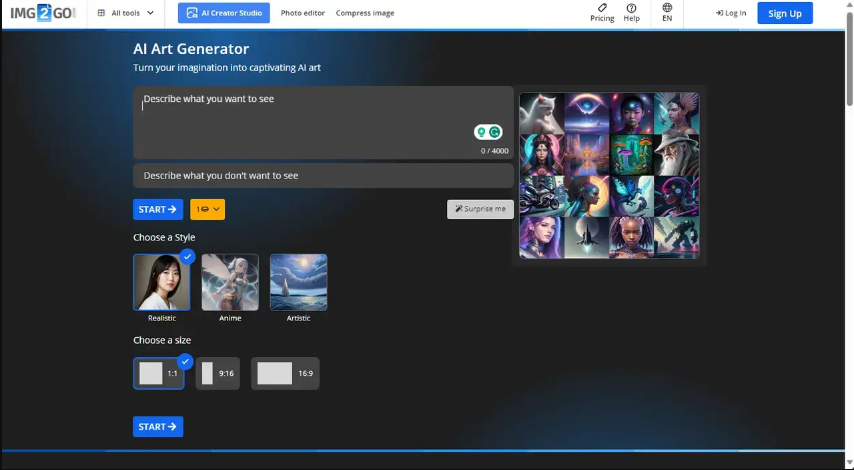The width and height of the screenshot is (854, 470).
Task: Click the Grammarly icon in prompt box
Action: coord(495,132)
